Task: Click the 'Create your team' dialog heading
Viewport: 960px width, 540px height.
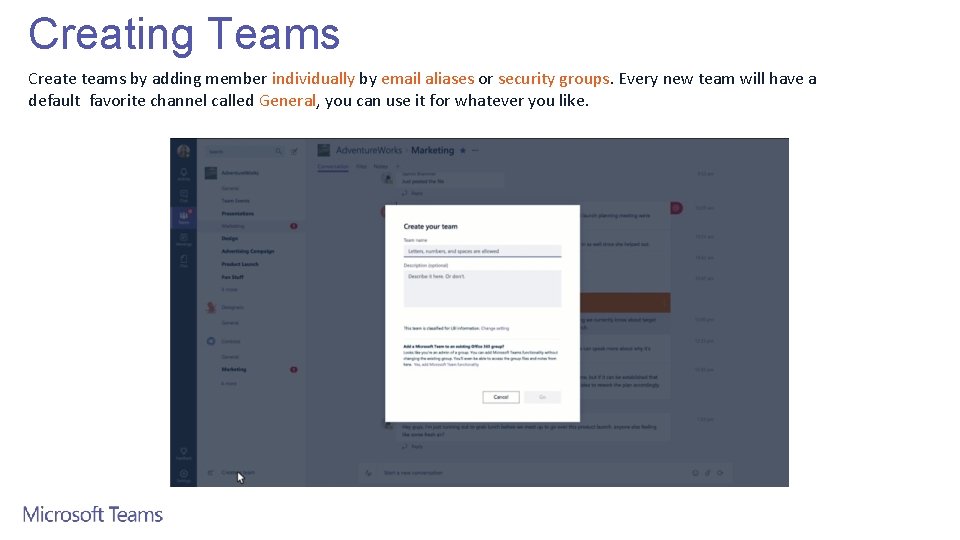Action: pos(430,227)
